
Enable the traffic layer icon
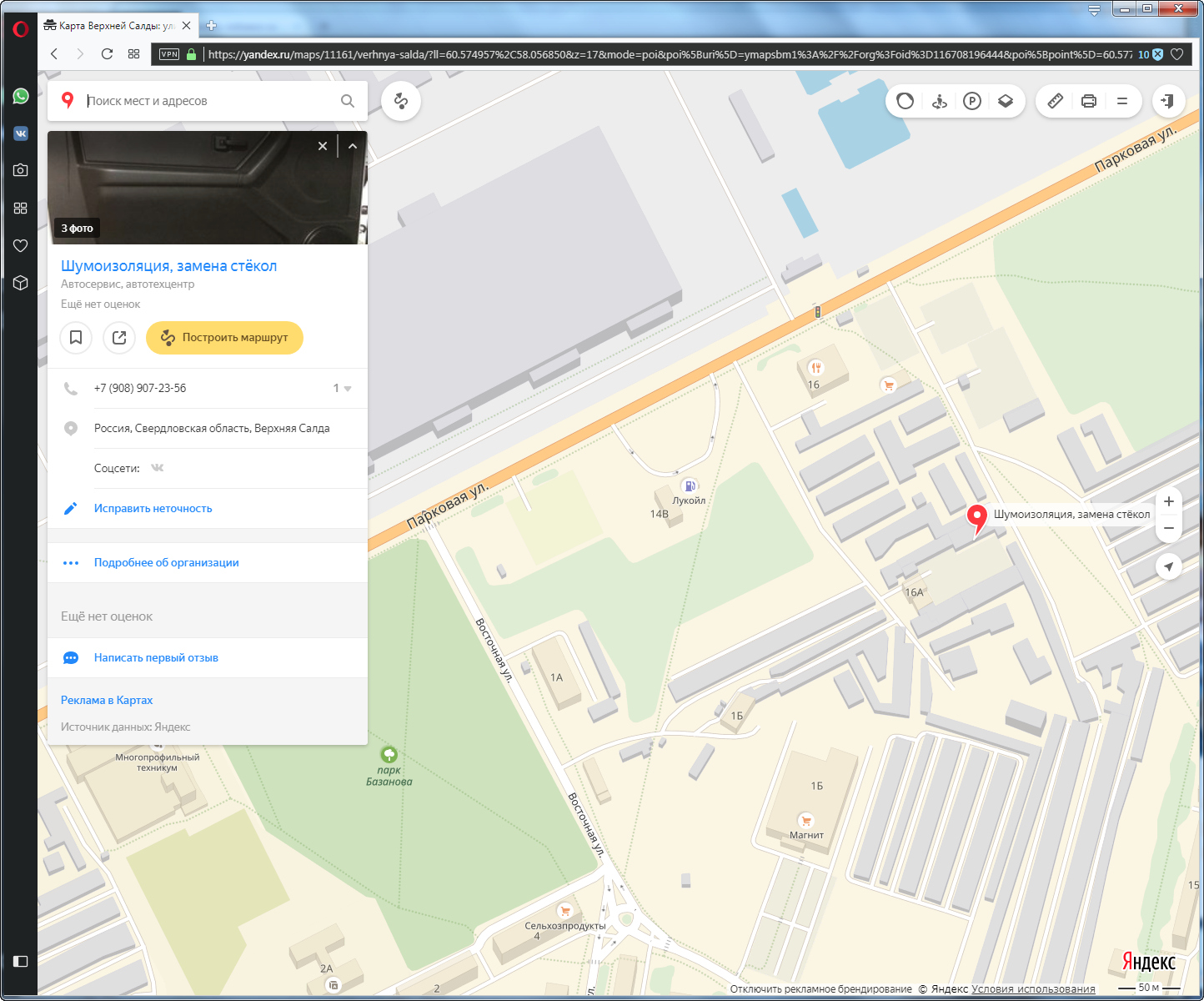pos(905,101)
